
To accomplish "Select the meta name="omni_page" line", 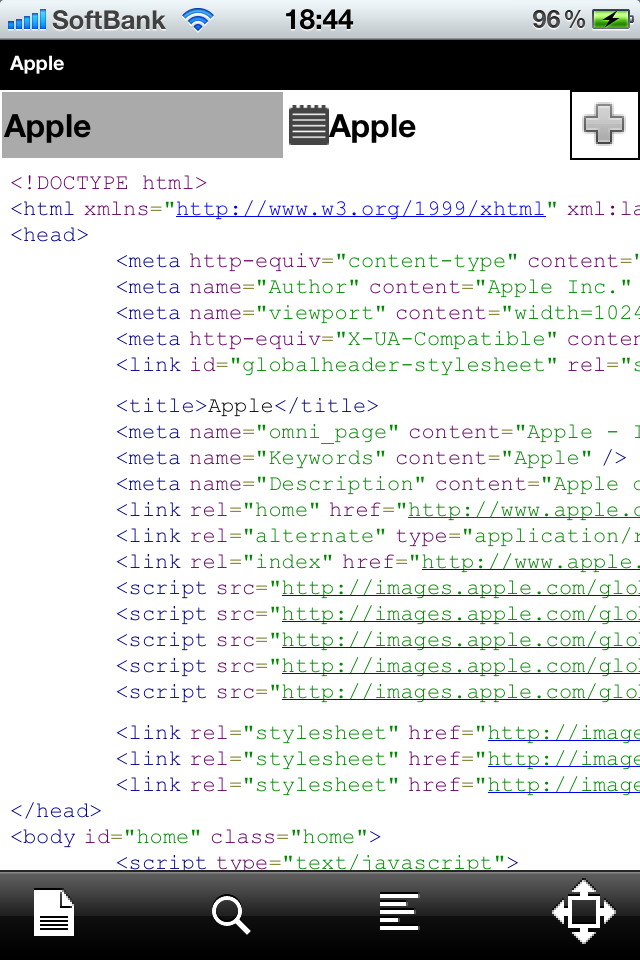I will point(378,432).
